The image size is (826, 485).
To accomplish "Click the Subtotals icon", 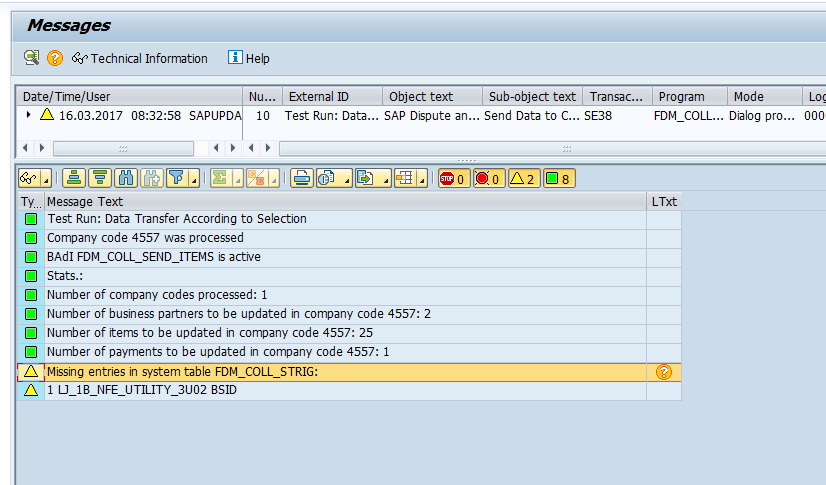I will coord(256,179).
